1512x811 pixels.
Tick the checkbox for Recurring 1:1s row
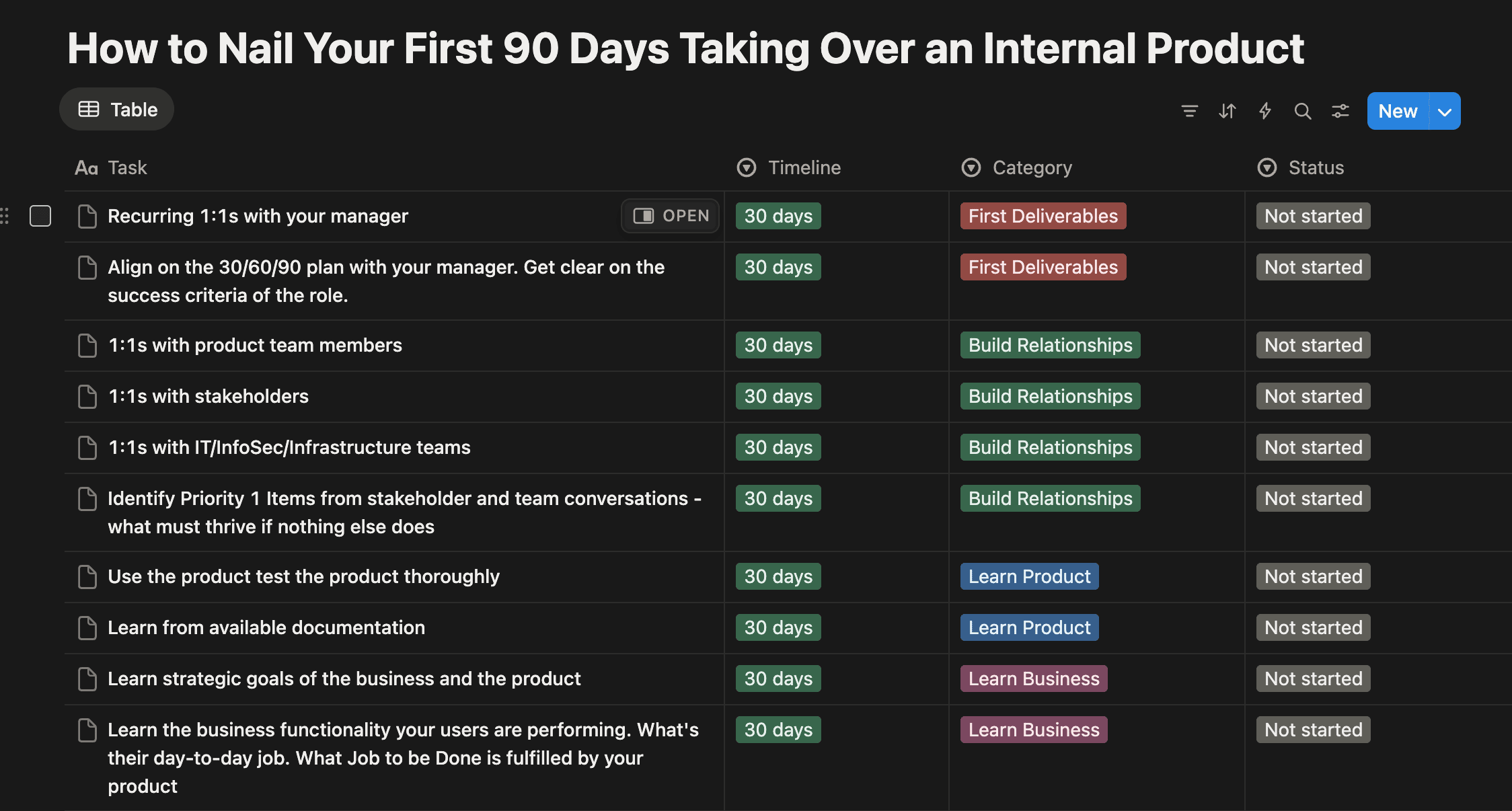[40, 216]
